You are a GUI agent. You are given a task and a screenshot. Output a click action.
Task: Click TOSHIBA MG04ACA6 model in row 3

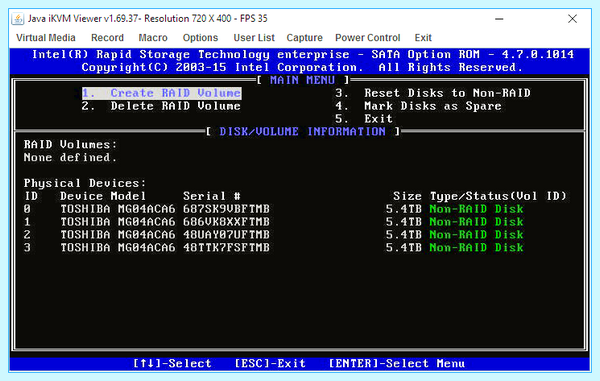point(118,247)
